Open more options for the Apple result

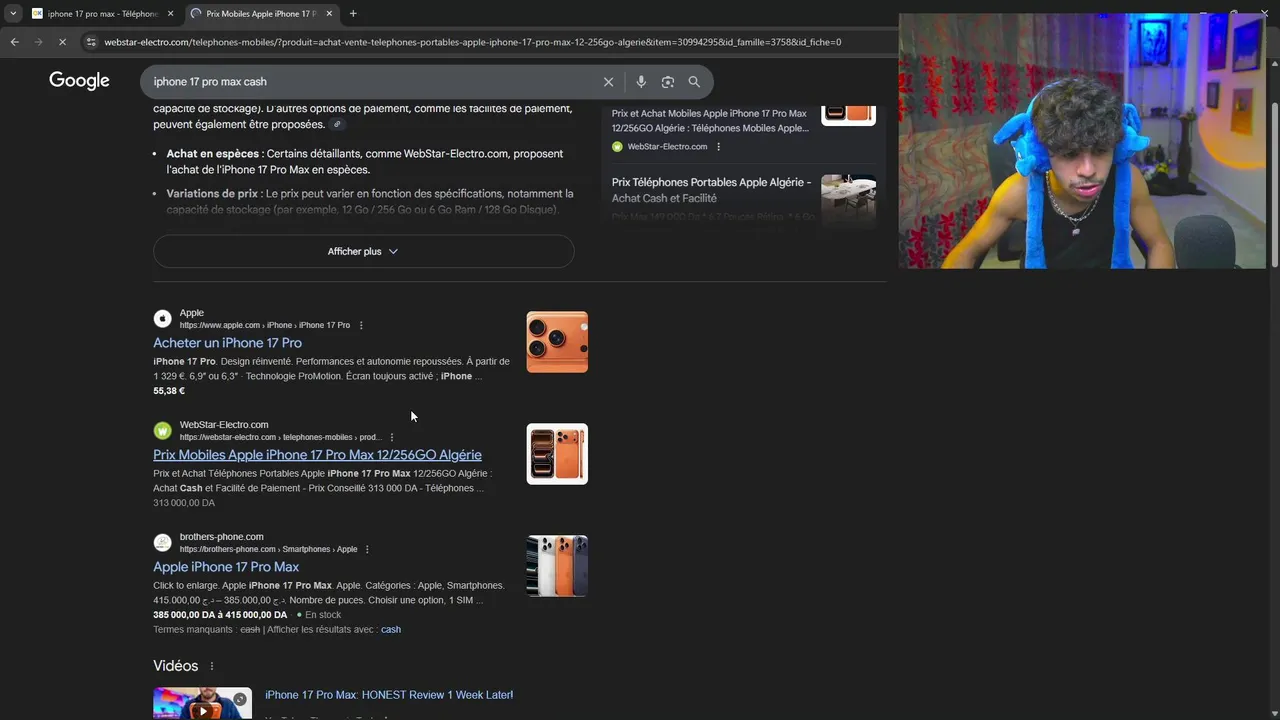coord(361,325)
